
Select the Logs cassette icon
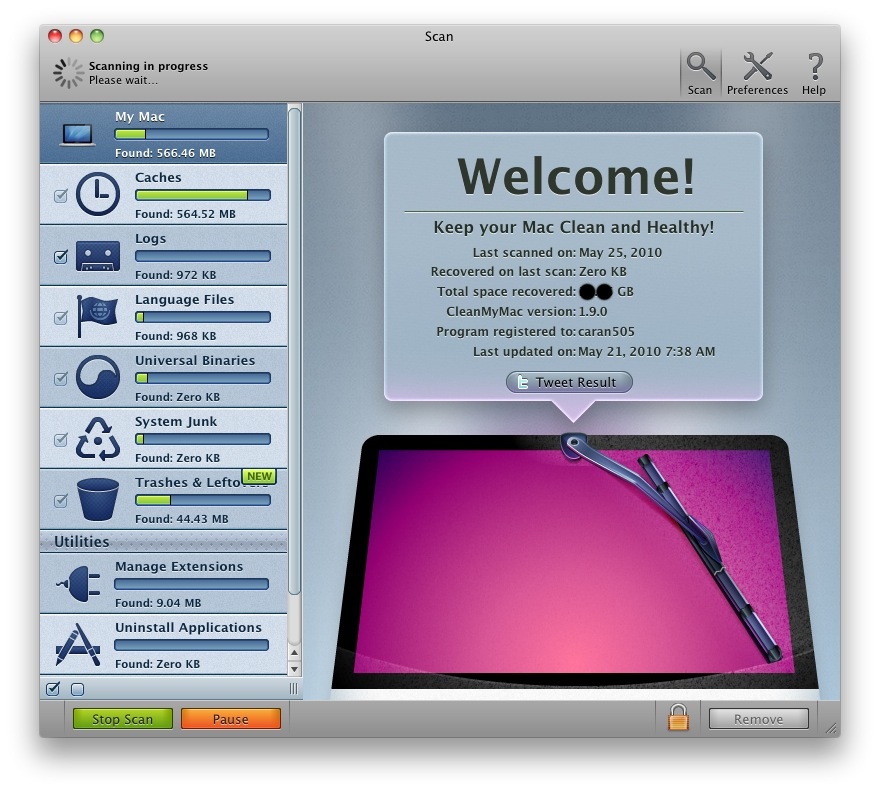[98, 256]
